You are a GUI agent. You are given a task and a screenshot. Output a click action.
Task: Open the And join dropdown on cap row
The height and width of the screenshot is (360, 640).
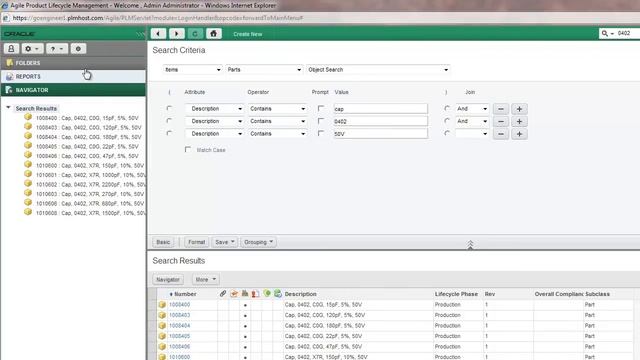click(x=472, y=109)
